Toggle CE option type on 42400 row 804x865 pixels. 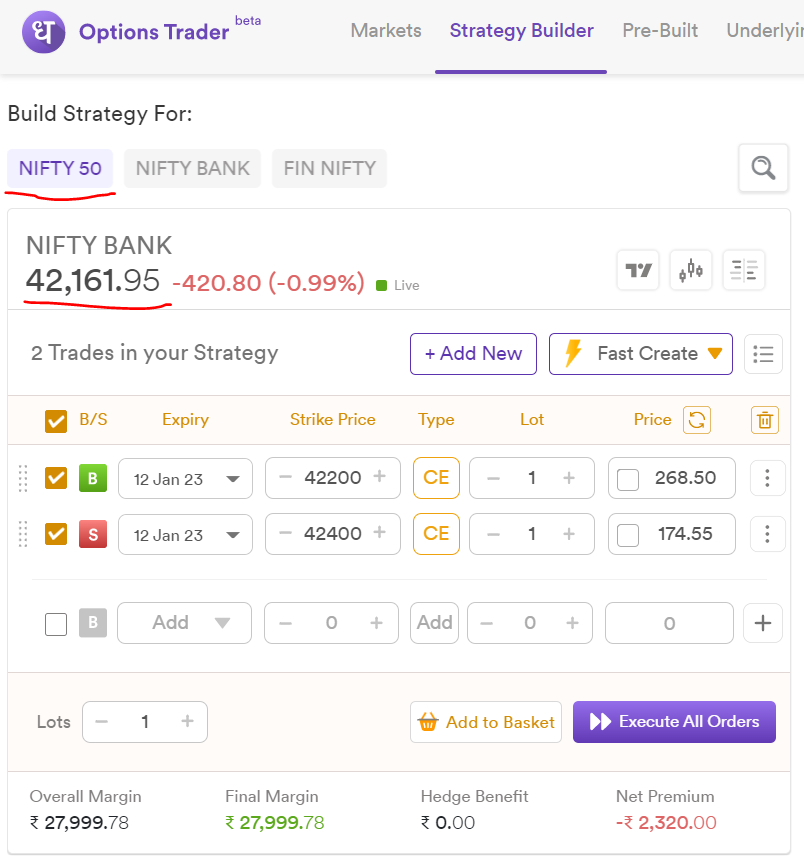pyautogui.click(x=436, y=534)
